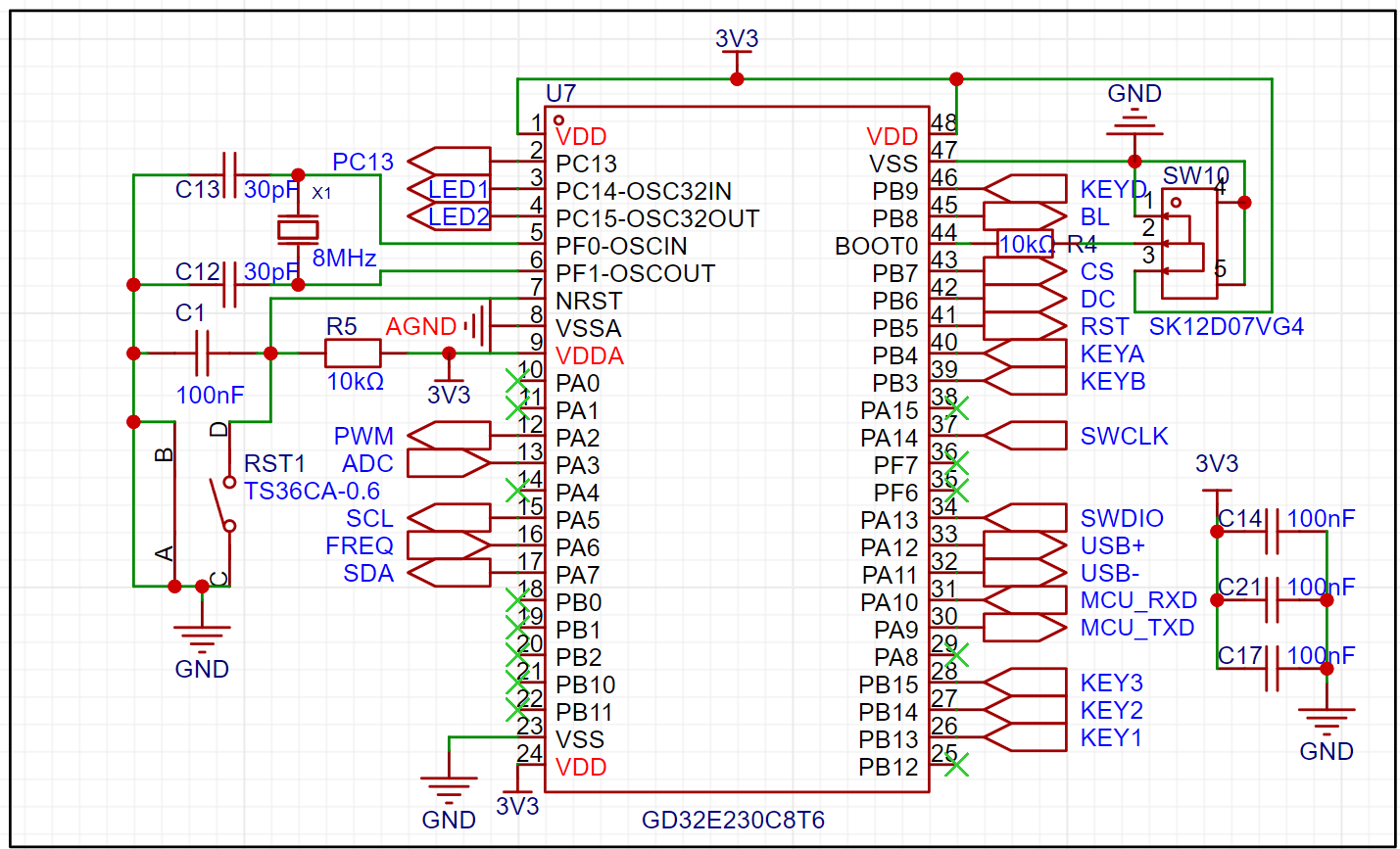Select the C12 capacitor symbol
Image resolution: width=1400 pixels, height=849 pixels.
tap(229, 284)
